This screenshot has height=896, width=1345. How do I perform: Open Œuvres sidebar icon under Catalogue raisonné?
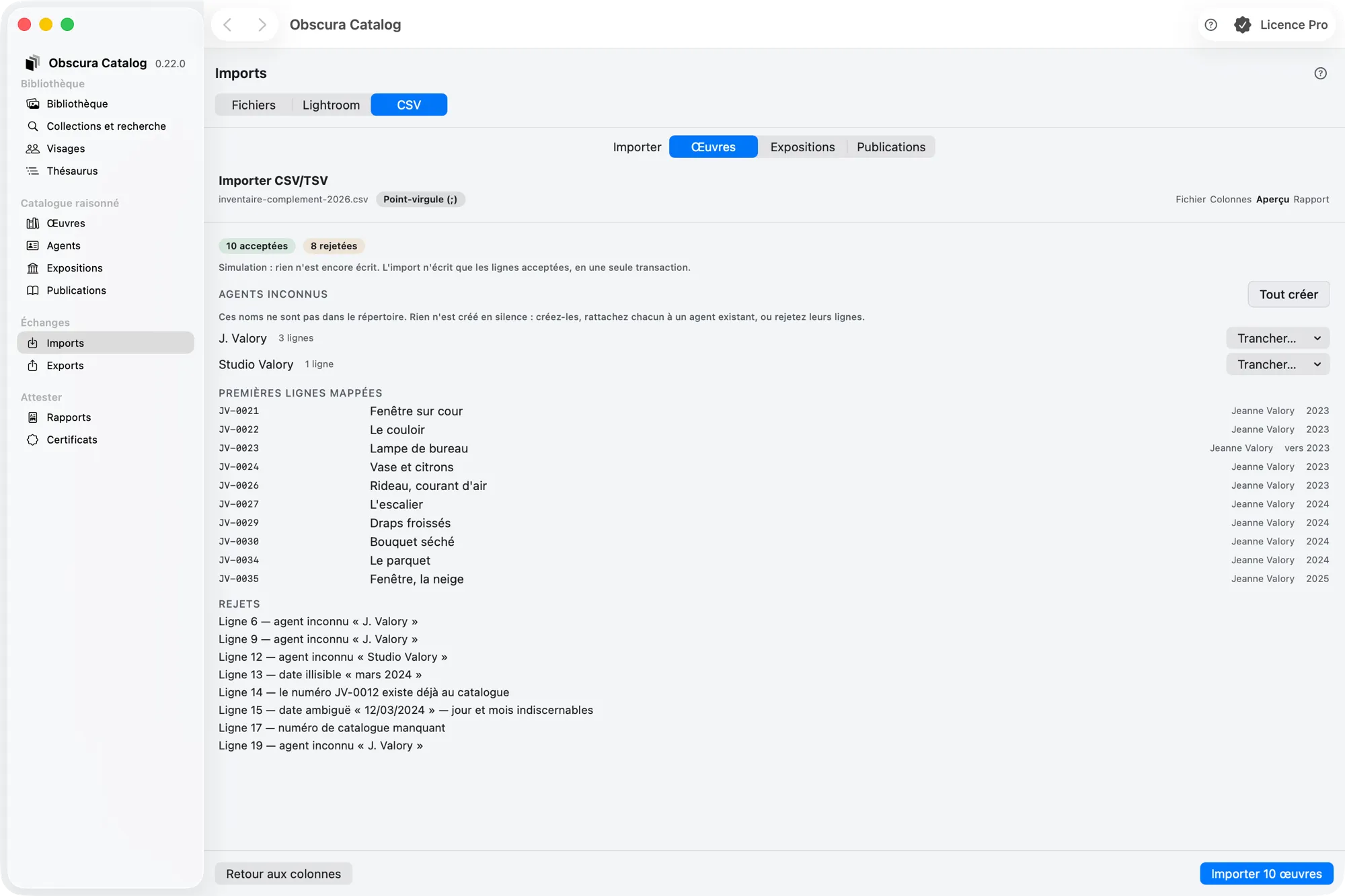pos(32,223)
